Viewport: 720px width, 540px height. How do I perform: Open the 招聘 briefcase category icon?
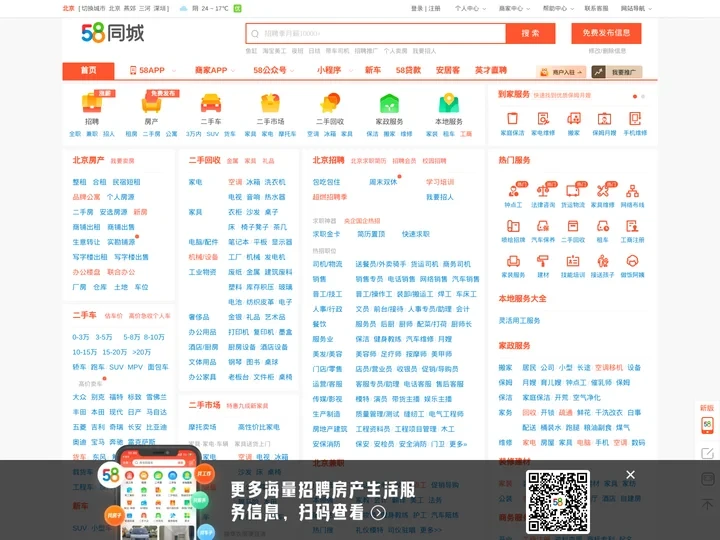pyautogui.click(x=92, y=103)
